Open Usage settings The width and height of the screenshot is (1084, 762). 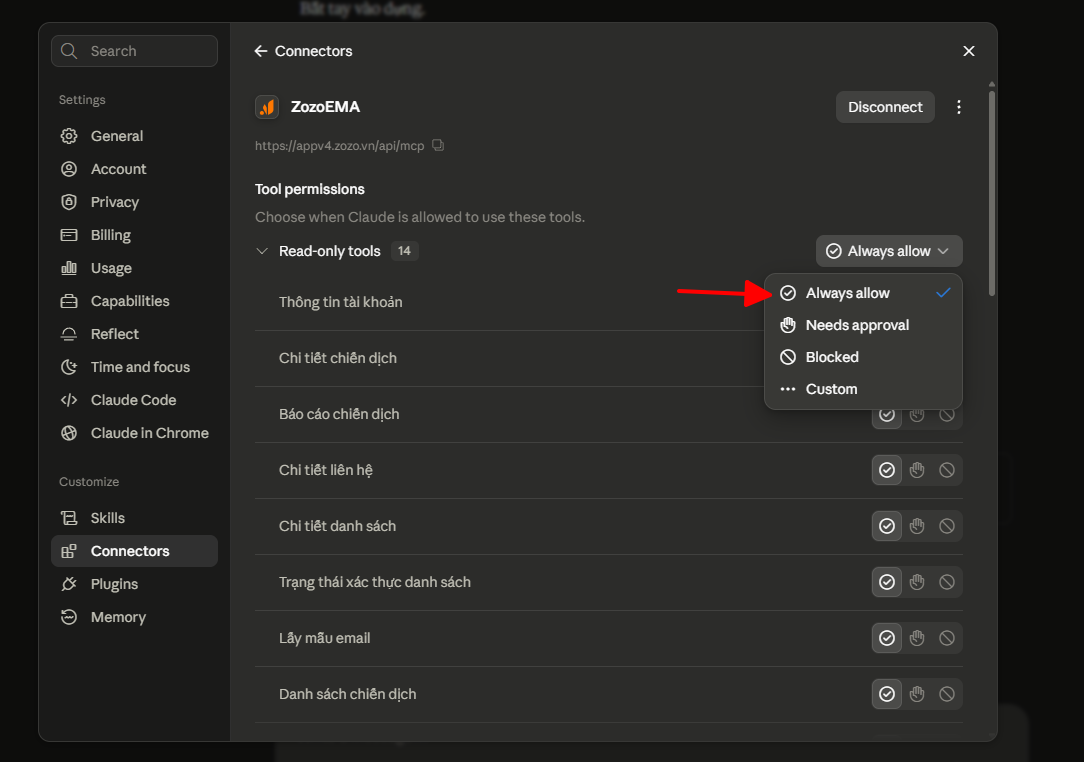coord(134,268)
